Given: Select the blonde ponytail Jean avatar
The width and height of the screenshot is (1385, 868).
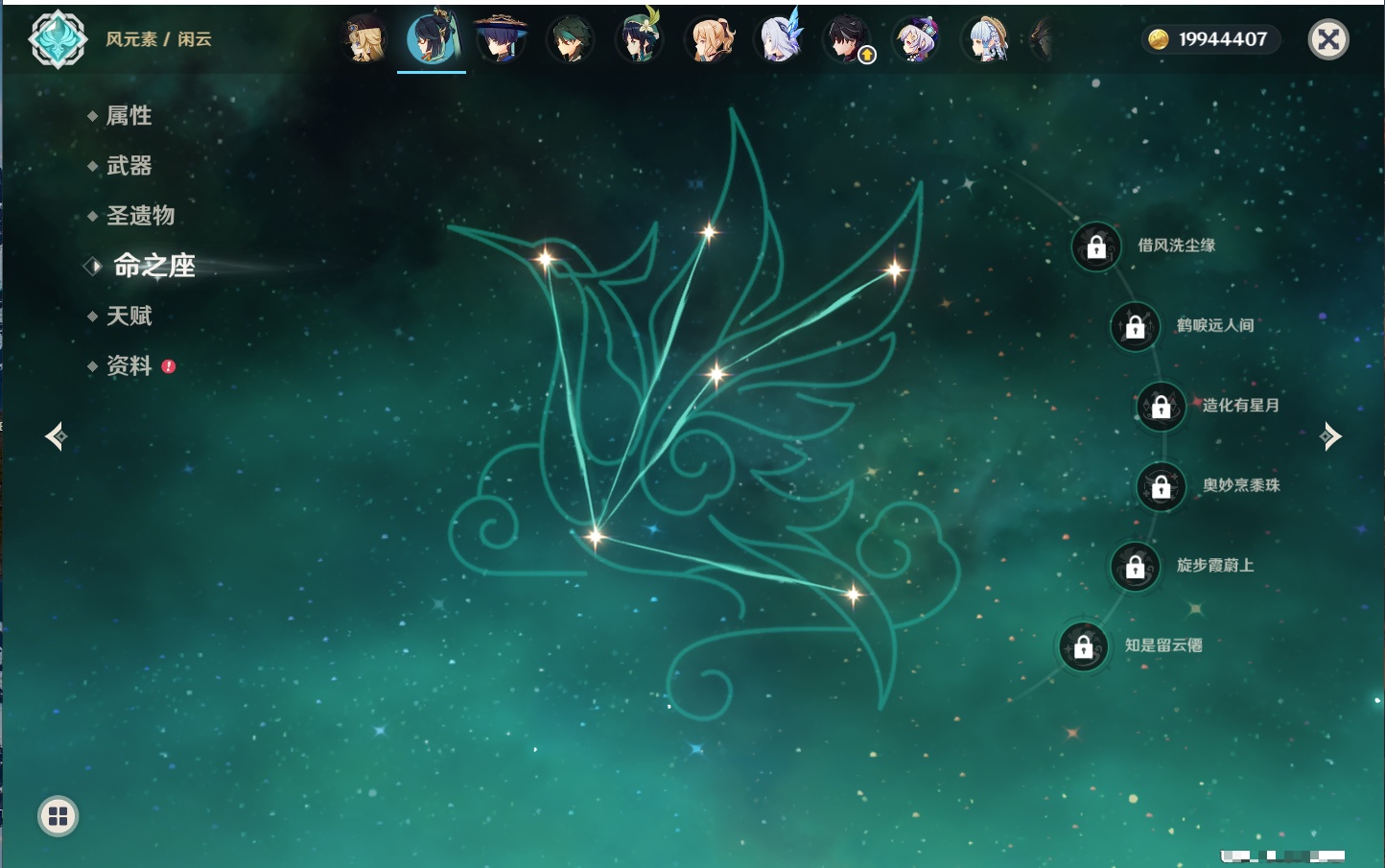Looking at the screenshot, I should tap(709, 39).
